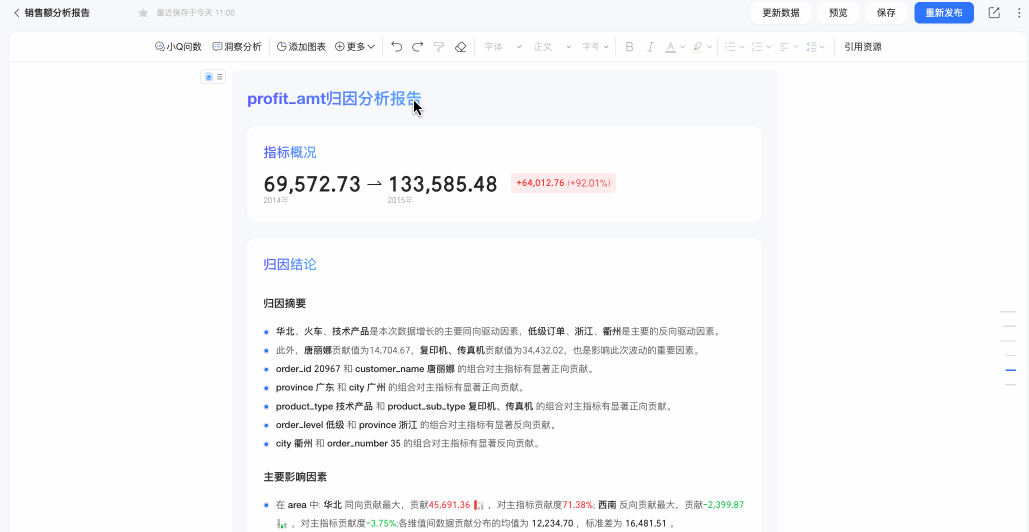Click the 重新发布 republish button
1029x532 pixels.
(x=944, y=12)
